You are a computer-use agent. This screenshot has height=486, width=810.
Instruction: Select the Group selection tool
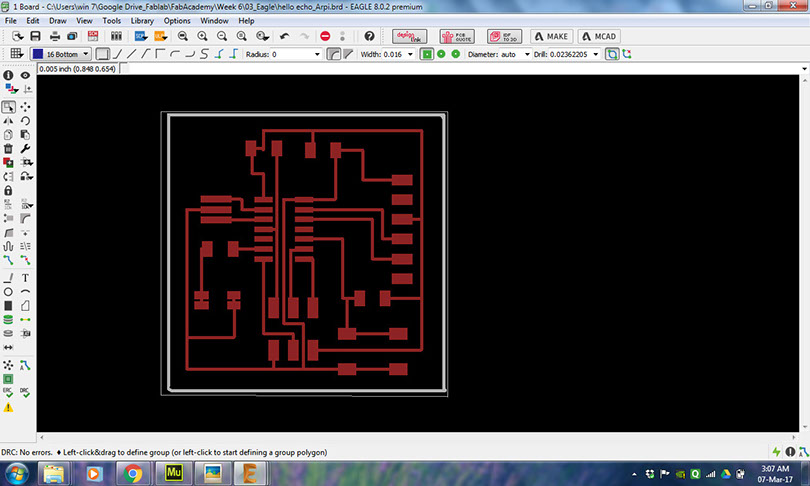coord(8,106)
